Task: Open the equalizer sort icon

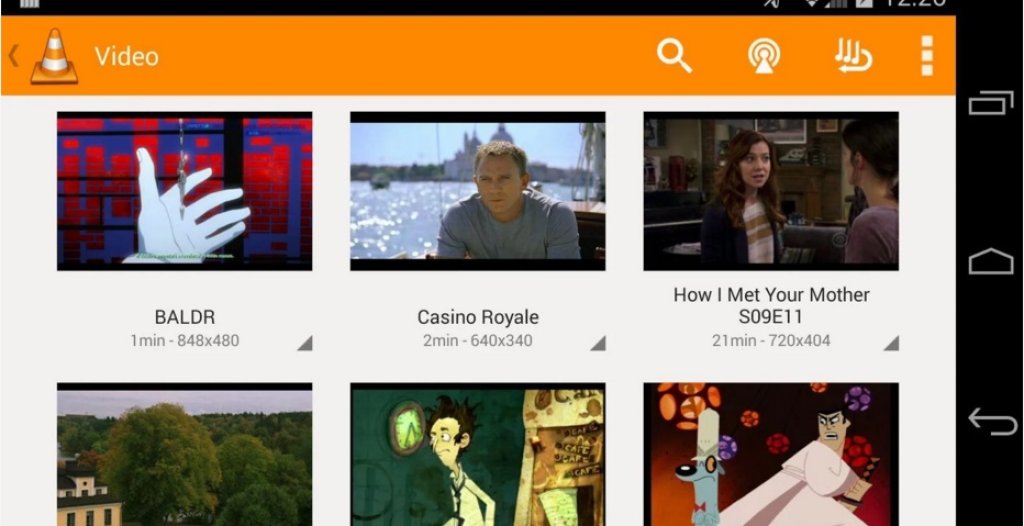Action: [x=854, y=56]
